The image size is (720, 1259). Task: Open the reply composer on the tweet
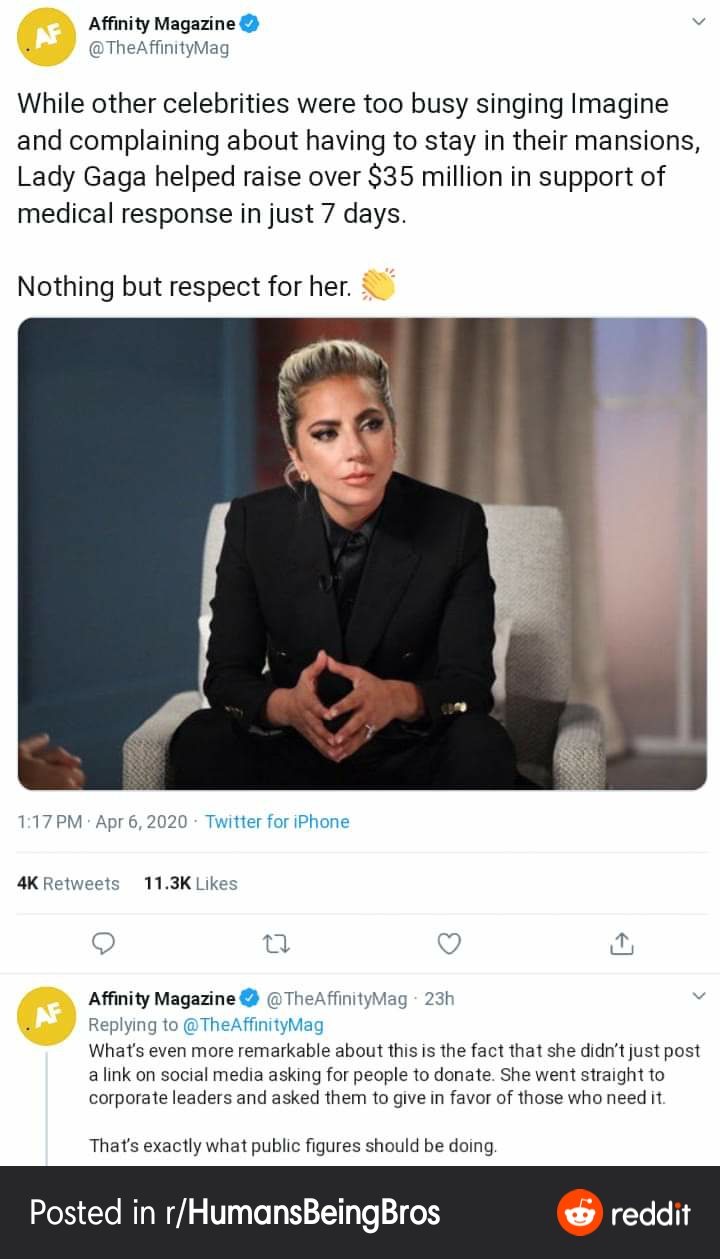(x=103, y=943)
